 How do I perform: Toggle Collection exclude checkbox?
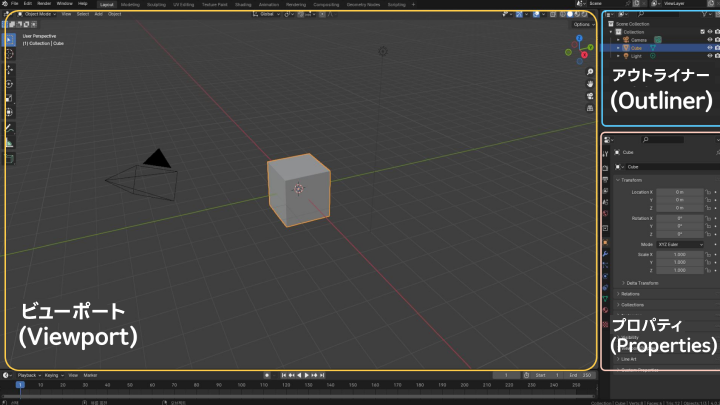(x=702, y=32)
